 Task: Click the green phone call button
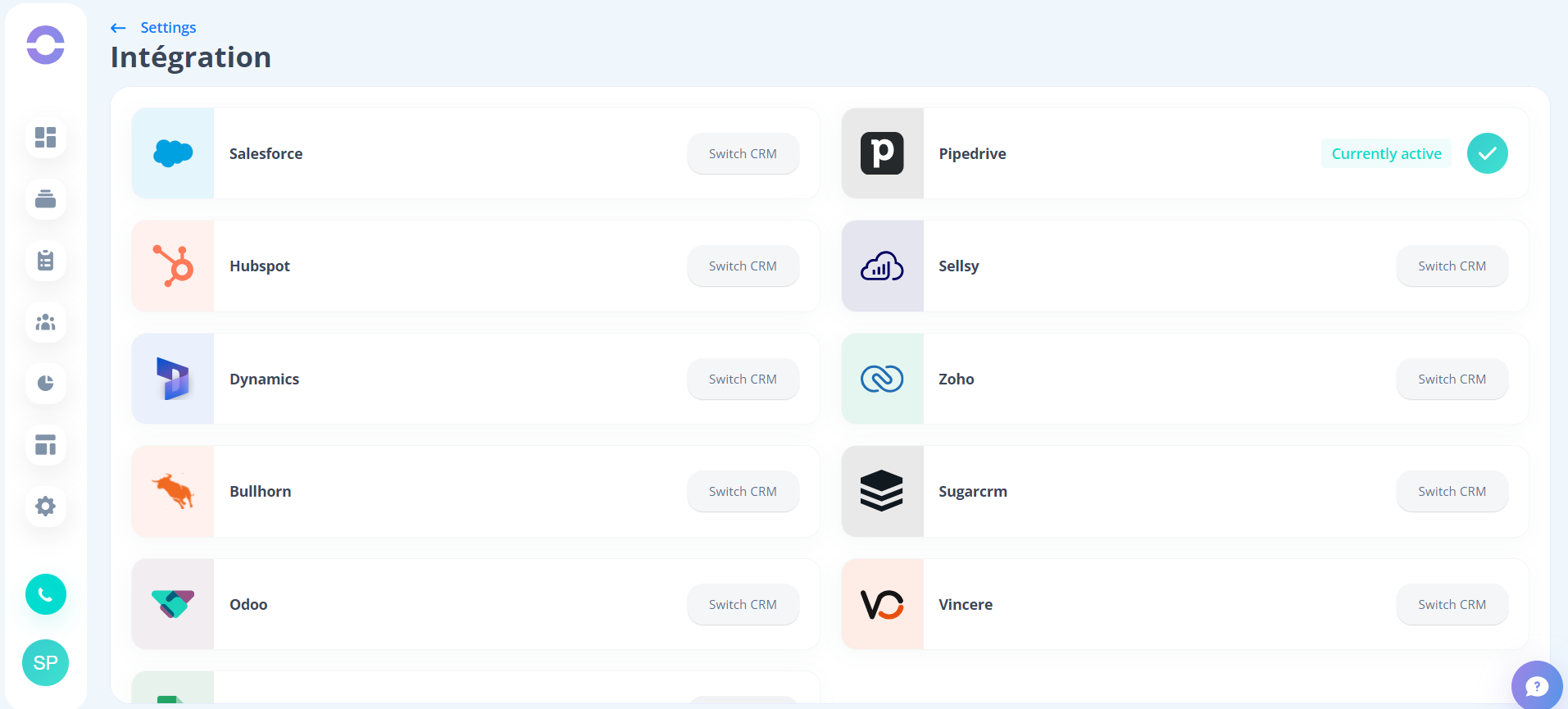[46, 594]
